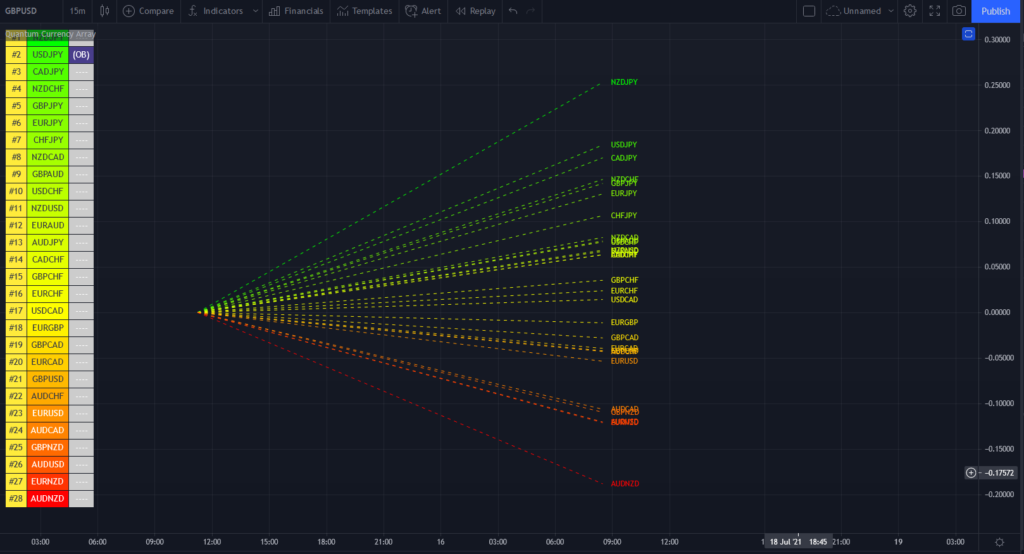Screen dimensions: 1024x554
Task: Click the AUDNZD line label on chart
Action: [x=624, y=483]
